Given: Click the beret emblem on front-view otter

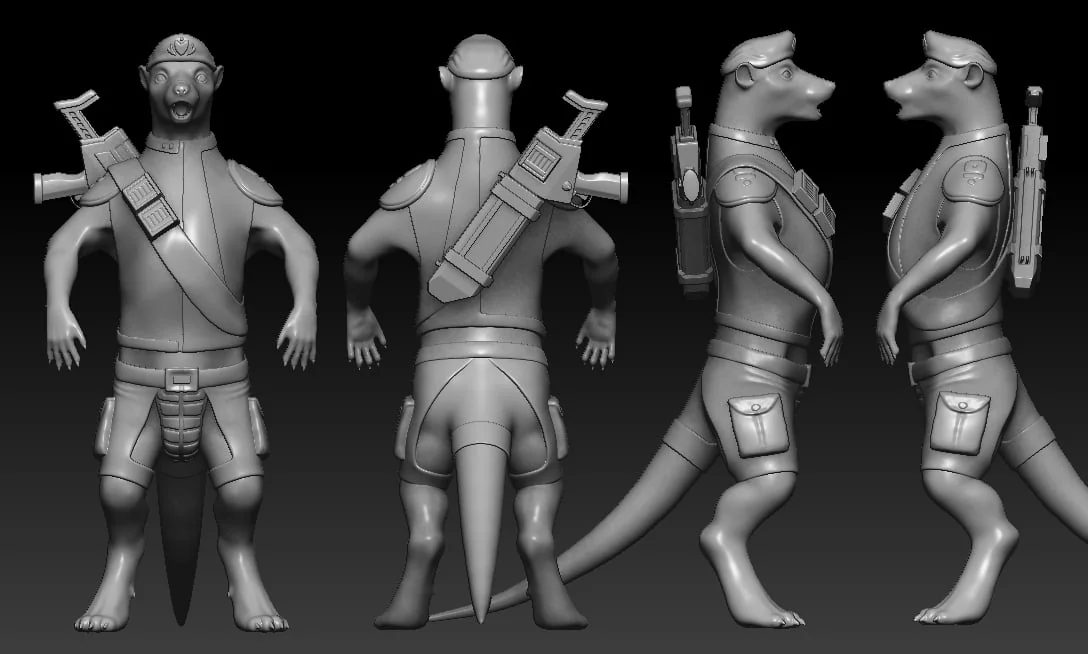Looking at the screenshot, I should (181, 47).
